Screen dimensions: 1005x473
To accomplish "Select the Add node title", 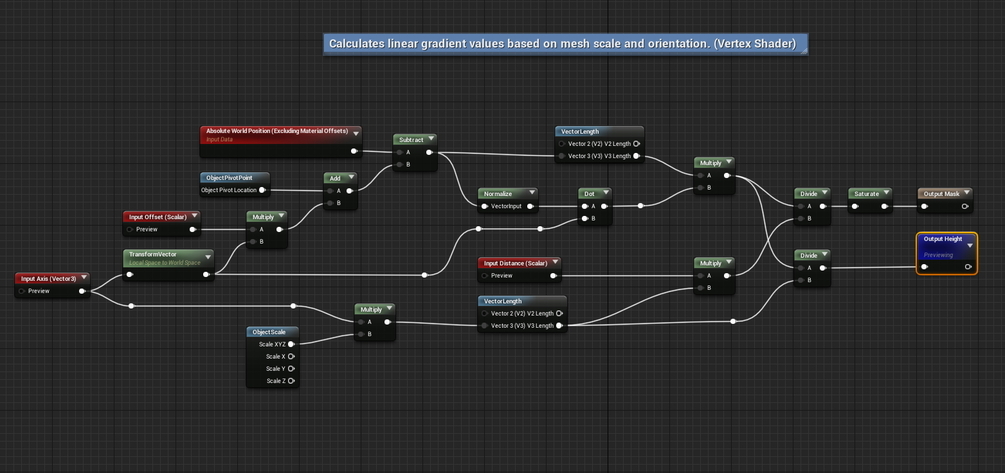I will tap(335, 178).
